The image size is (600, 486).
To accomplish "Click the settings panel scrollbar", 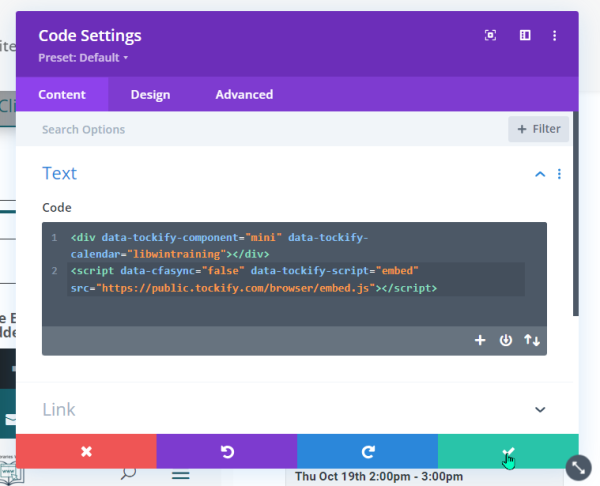I will 576,214.
